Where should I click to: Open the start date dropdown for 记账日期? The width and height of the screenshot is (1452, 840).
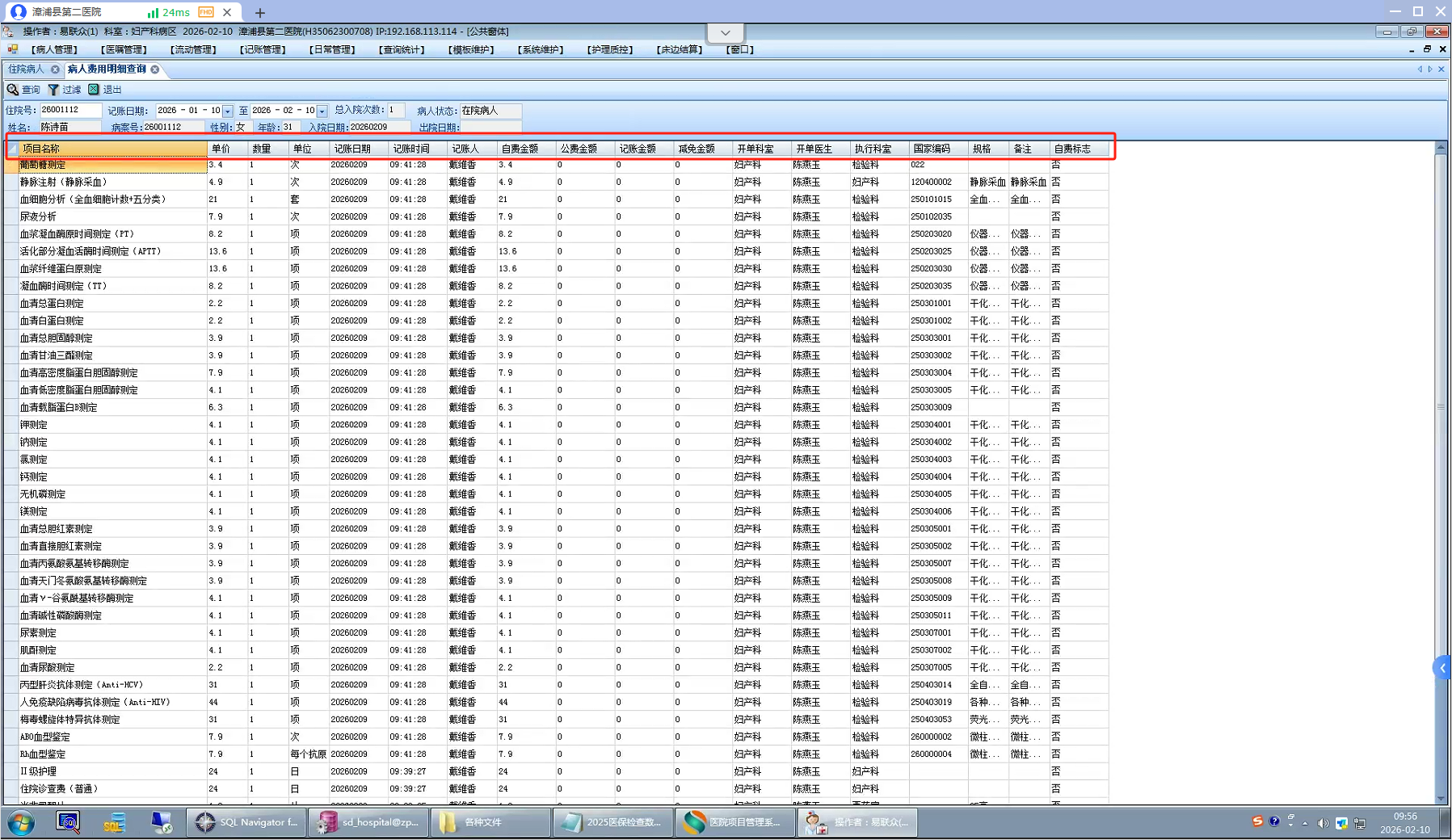coord(228,111)
